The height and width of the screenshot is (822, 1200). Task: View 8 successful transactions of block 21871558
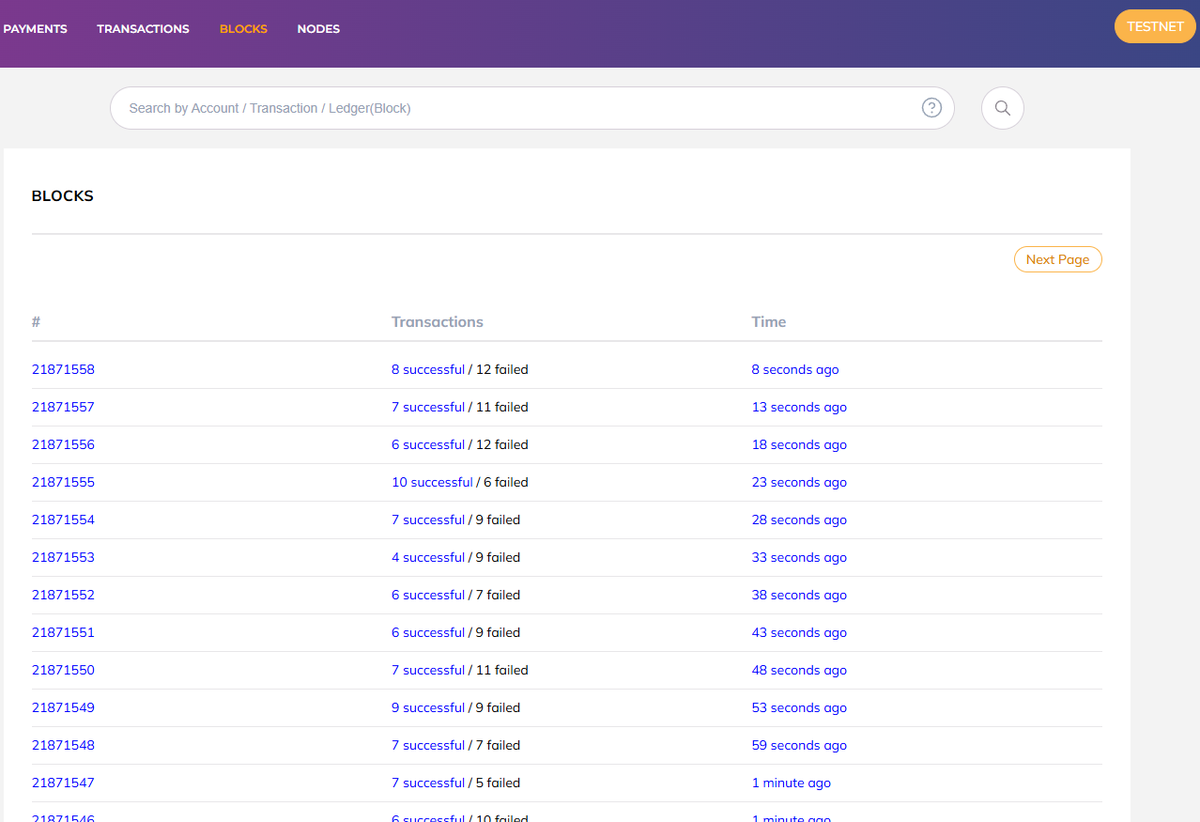[x=428, y=370]
